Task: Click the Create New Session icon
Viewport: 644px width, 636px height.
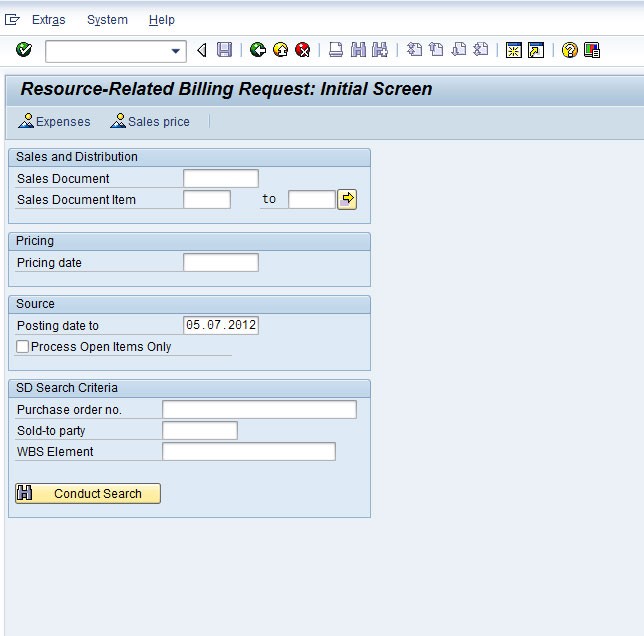Action: click(513, 50)
